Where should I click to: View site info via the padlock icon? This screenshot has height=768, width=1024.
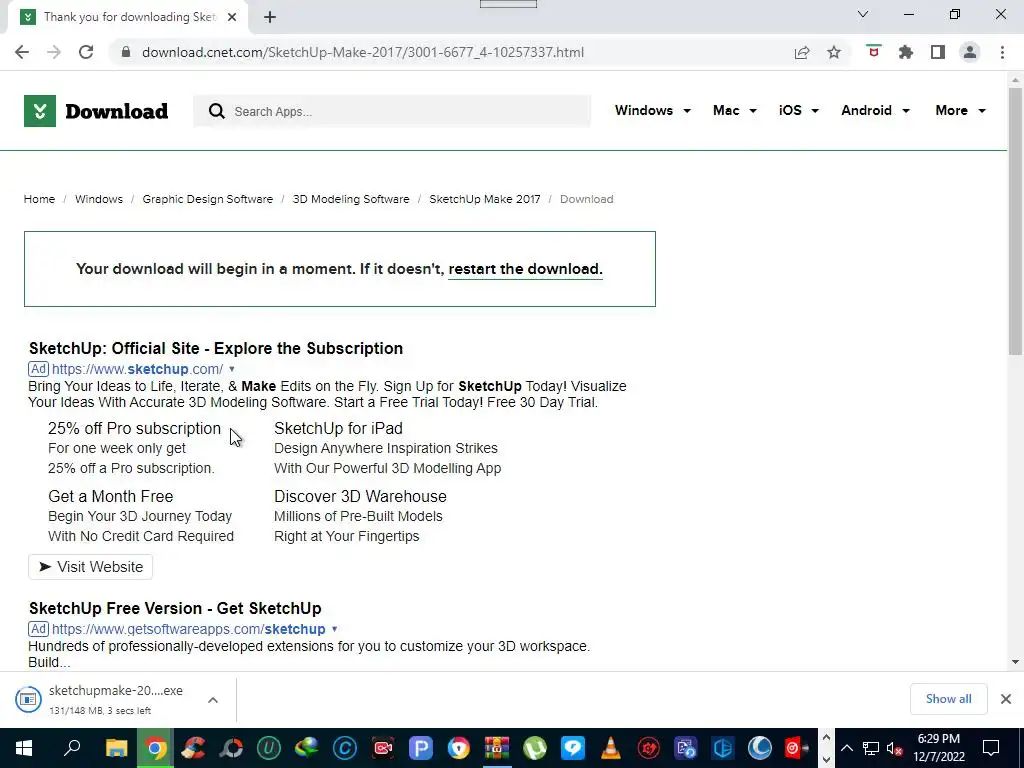pyautogui.click(x=126, y=52)
